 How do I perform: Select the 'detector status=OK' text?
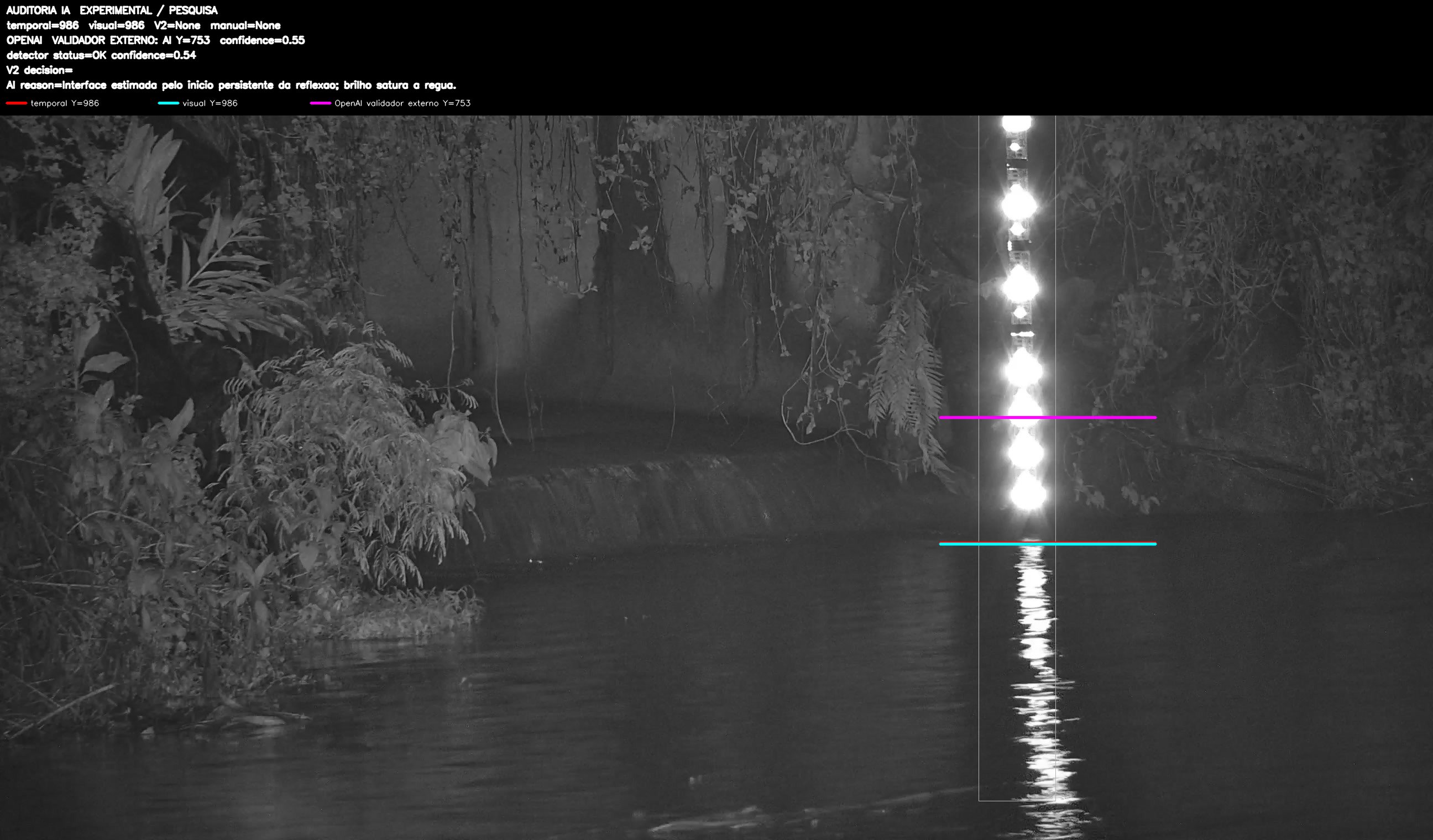[56, 55]
